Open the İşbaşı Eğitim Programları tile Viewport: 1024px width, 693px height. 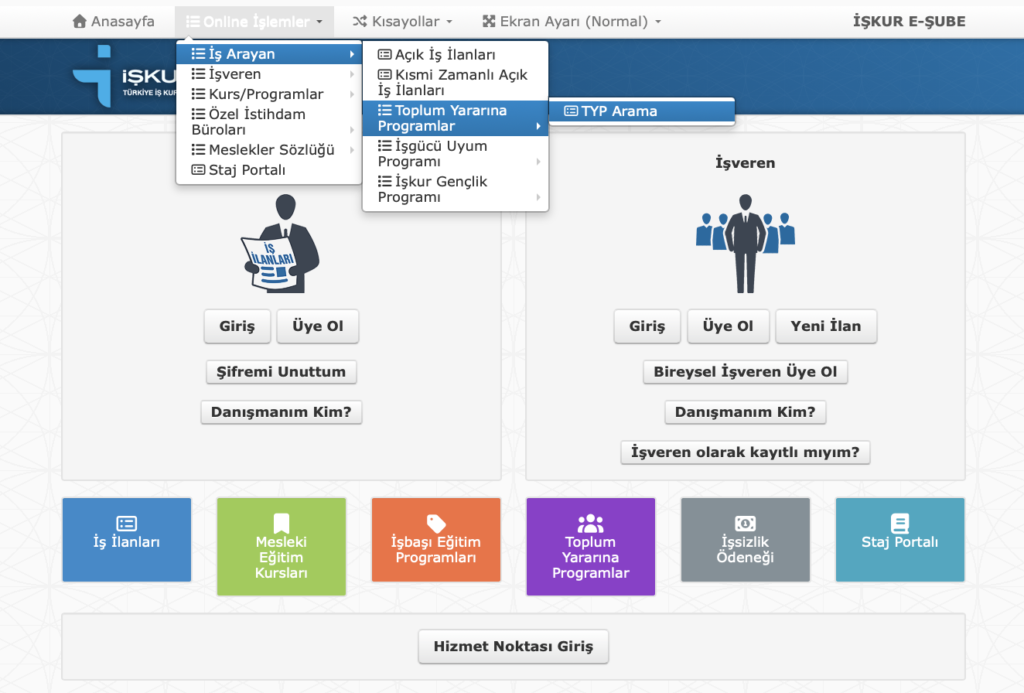click(435, 540)
